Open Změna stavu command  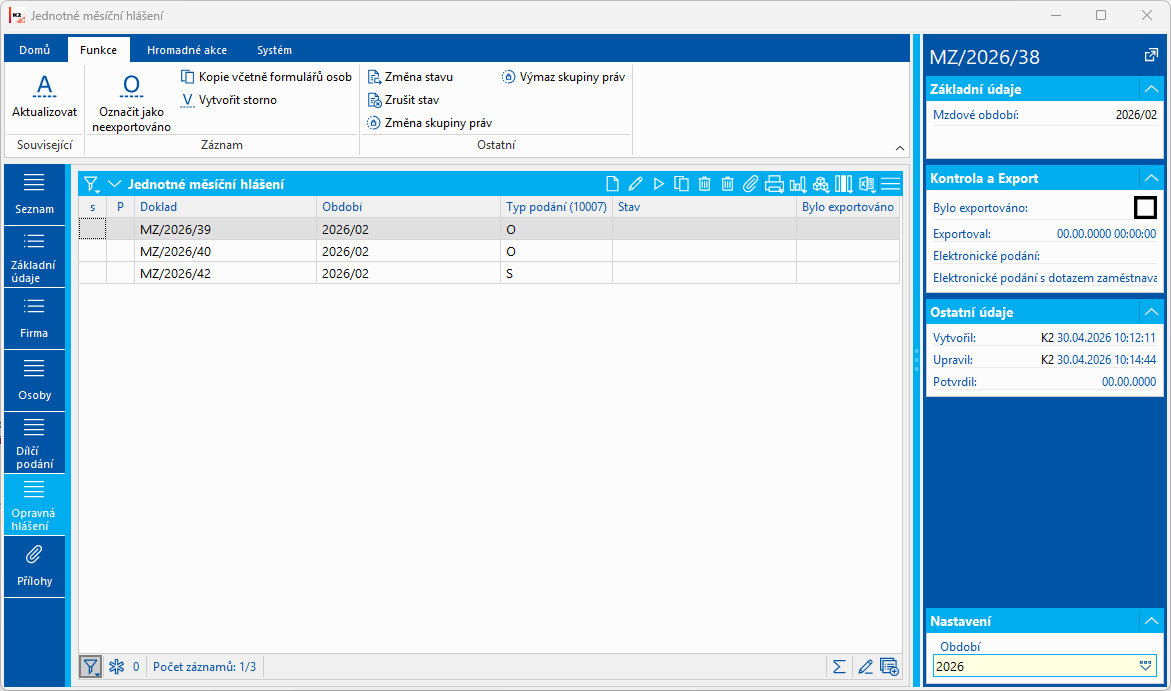pos(410,77)
